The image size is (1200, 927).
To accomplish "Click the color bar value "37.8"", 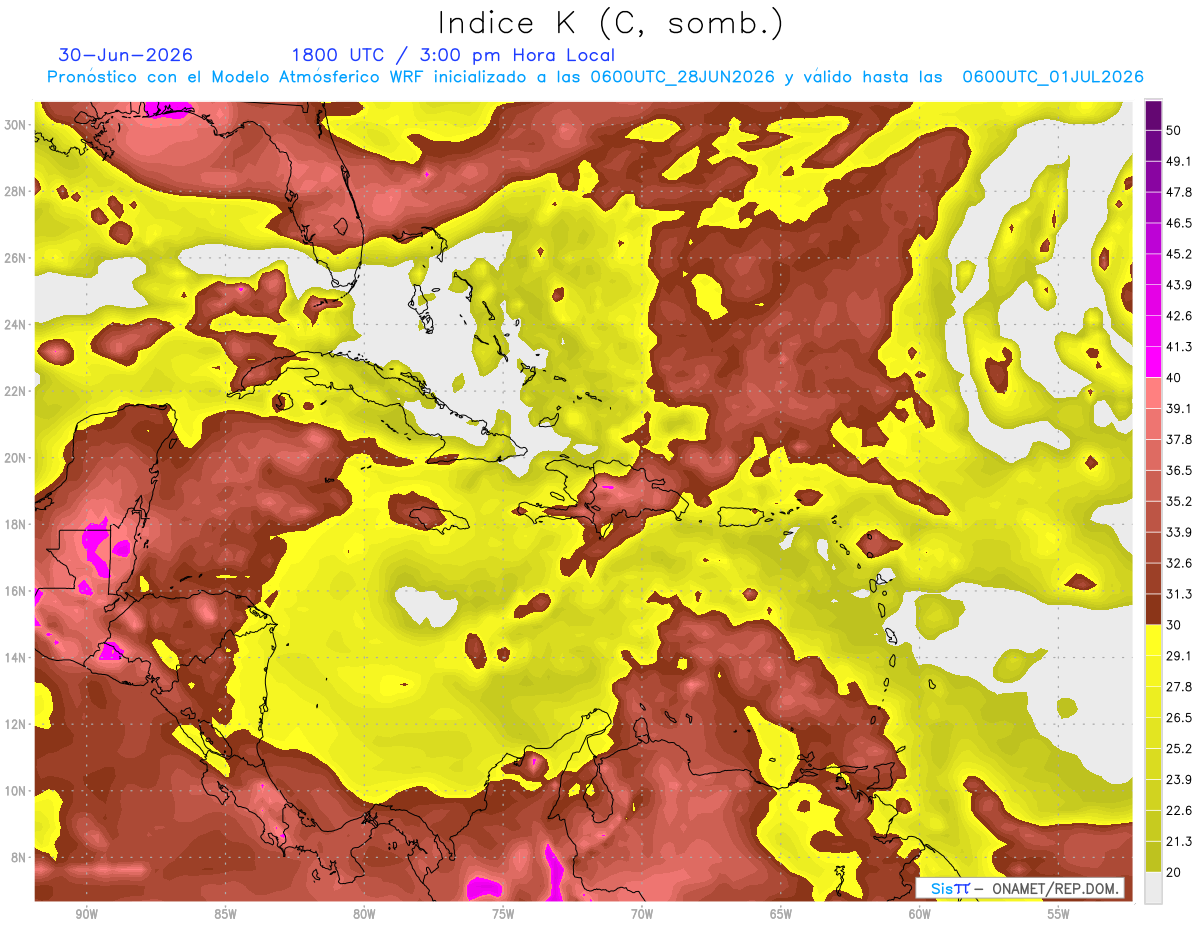I will click(x=1178, y=439).
